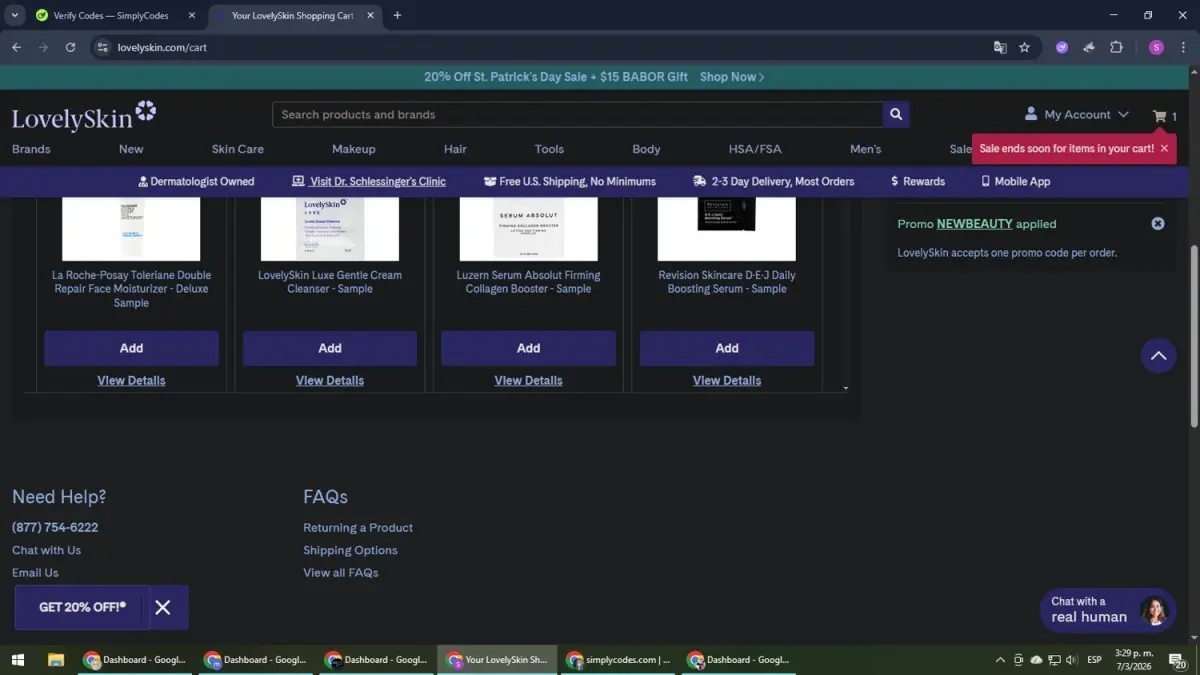Screen dimensions: 1200x675
Task: Open the shopping cart icon
Action: coord(1160,116)
